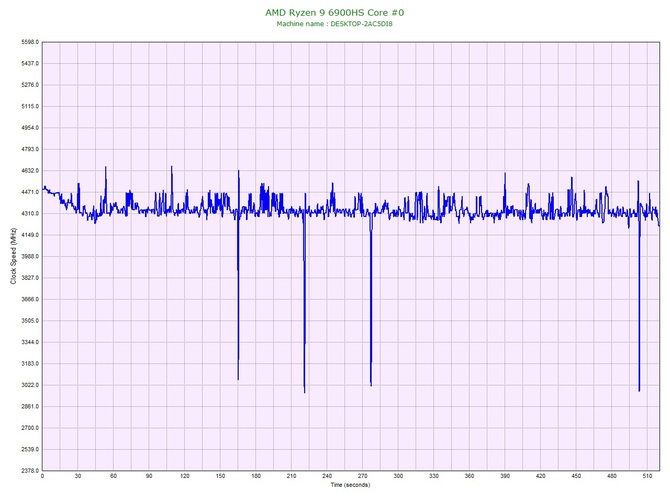Pick y-axis label 3344.0
Screen dimensions: 670x502
(x=30, y=342)
